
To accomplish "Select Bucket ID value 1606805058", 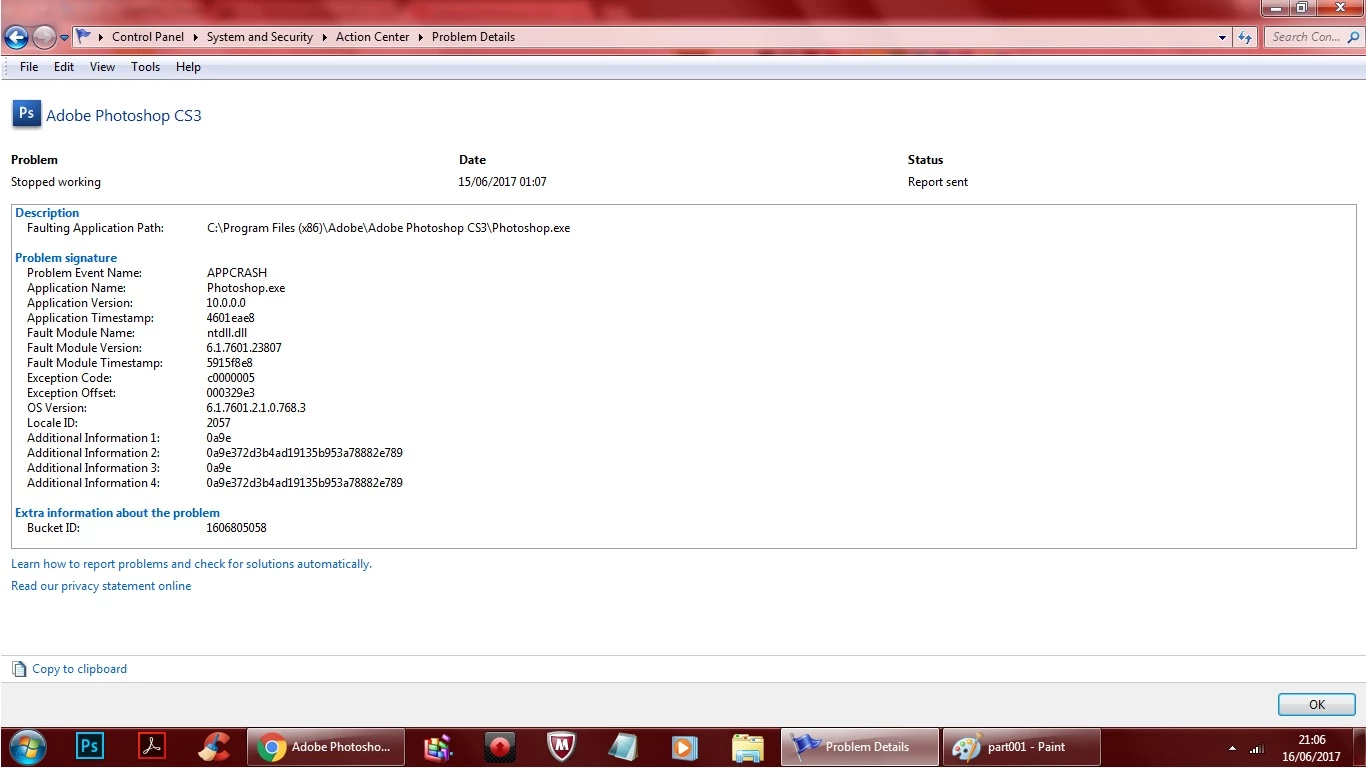I will (x=236, y=528).
